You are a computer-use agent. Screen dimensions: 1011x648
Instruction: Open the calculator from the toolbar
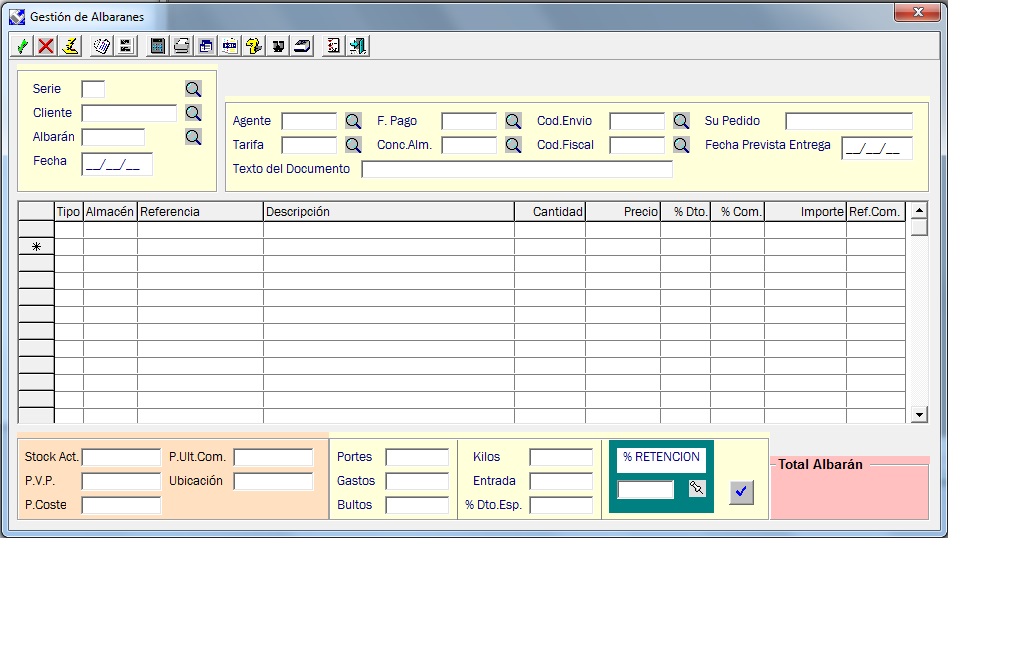coord(157,46)
